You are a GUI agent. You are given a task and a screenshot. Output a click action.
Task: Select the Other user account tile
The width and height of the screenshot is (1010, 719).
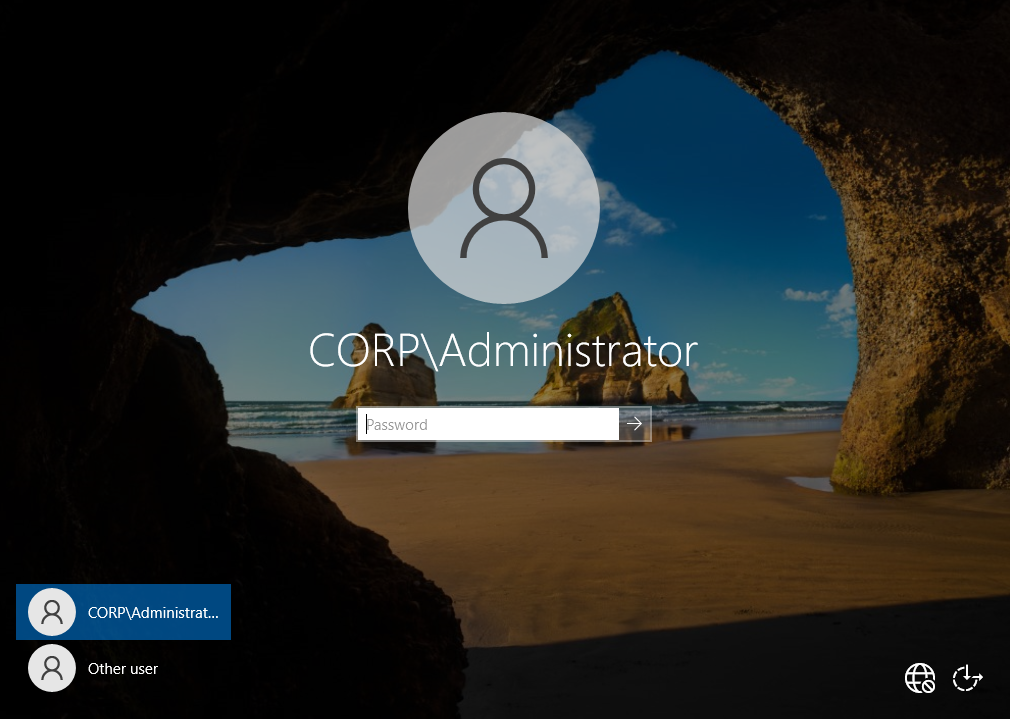pyautogui.click(x=123, y=668)
